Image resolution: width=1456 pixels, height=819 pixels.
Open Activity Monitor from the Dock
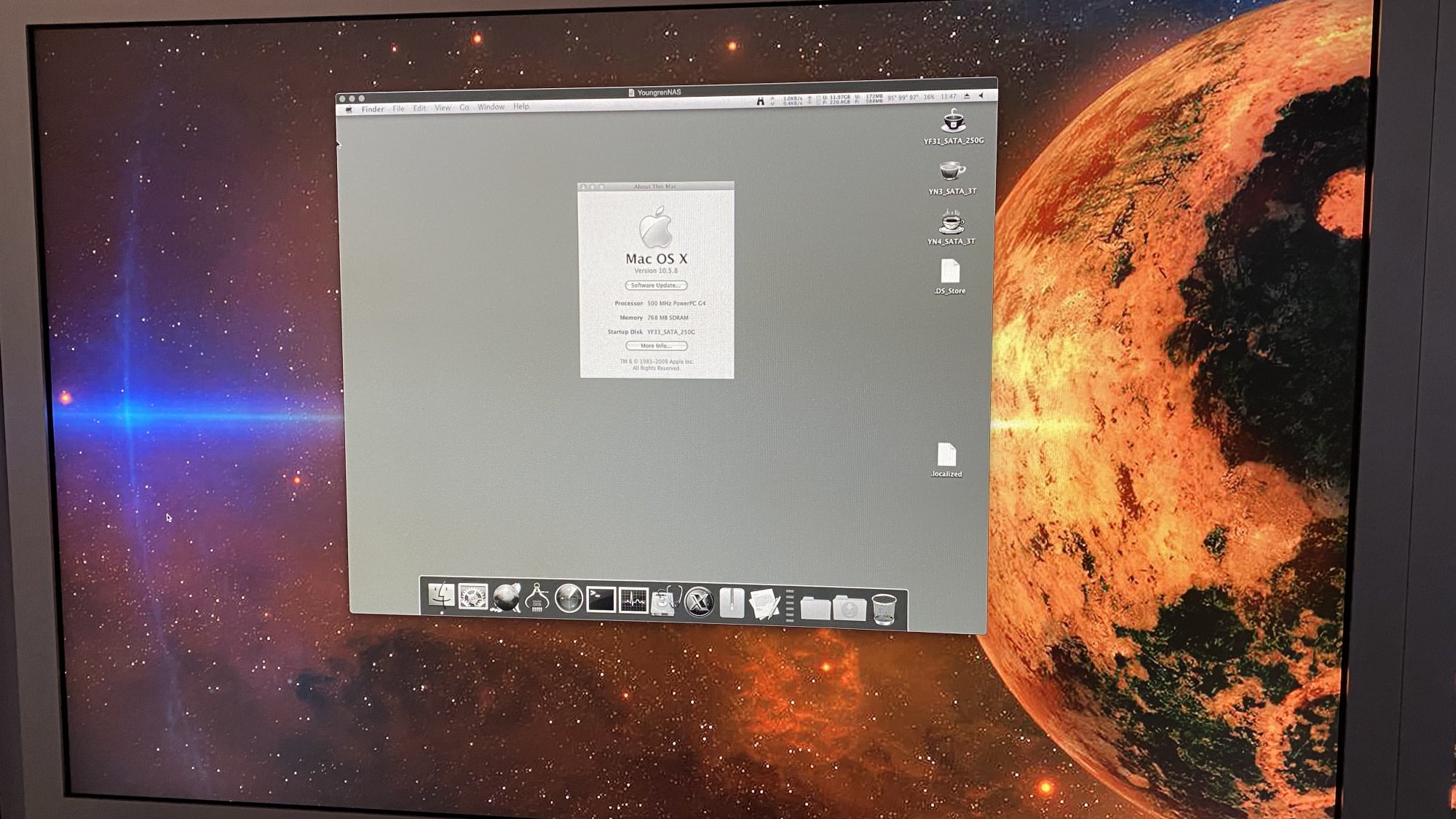pyautogui.click(x=633, y=600)
